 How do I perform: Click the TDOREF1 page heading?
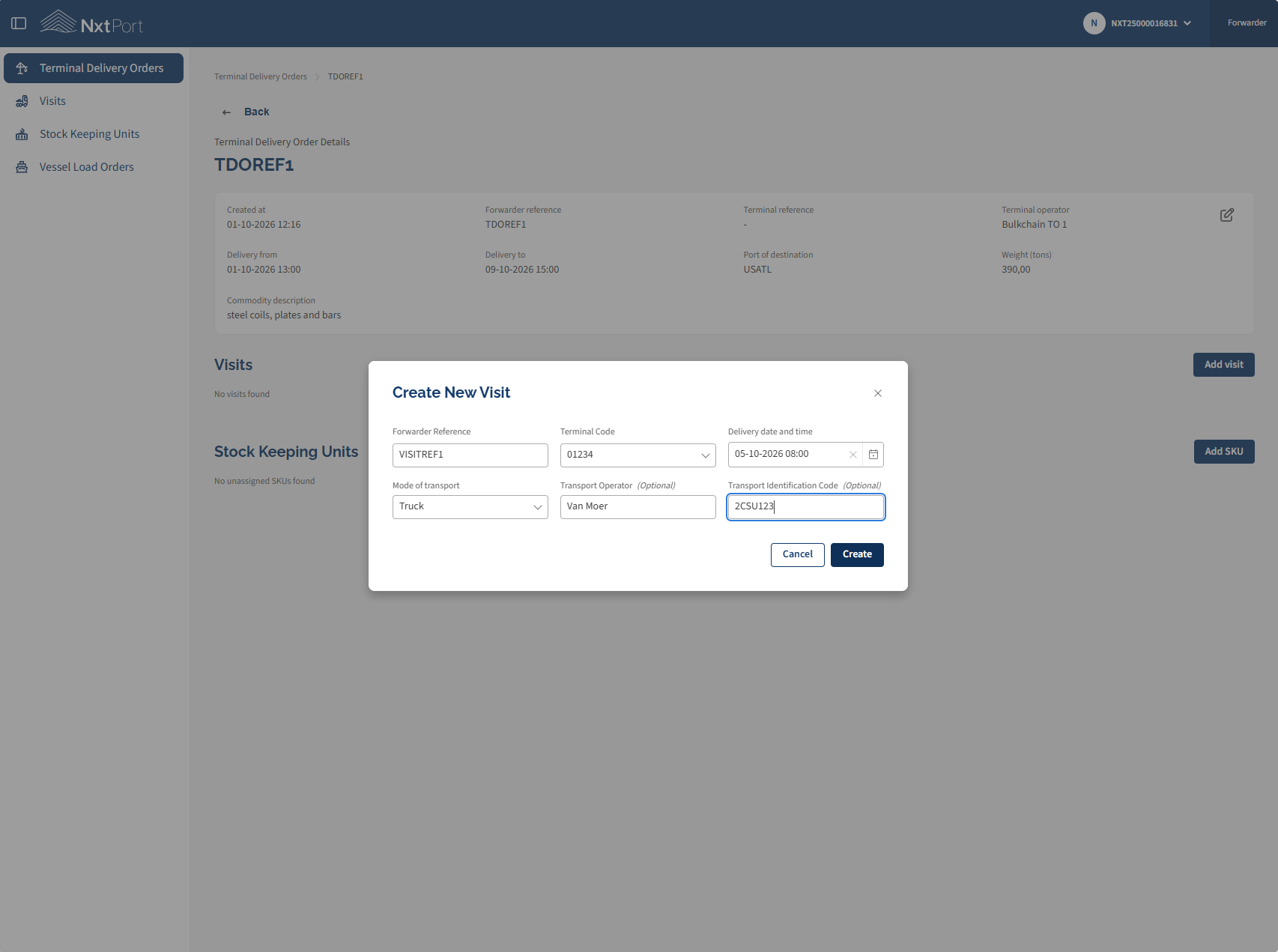(x=254, y=165)
